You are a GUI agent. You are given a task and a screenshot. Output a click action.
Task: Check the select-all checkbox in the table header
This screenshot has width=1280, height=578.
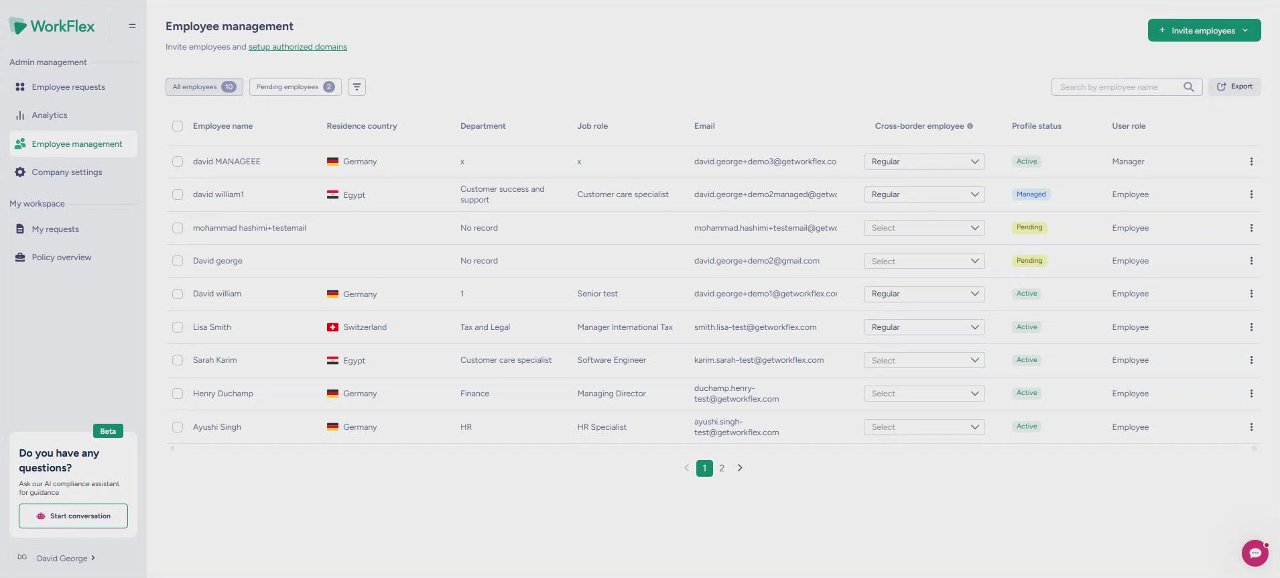pos(177,126)
